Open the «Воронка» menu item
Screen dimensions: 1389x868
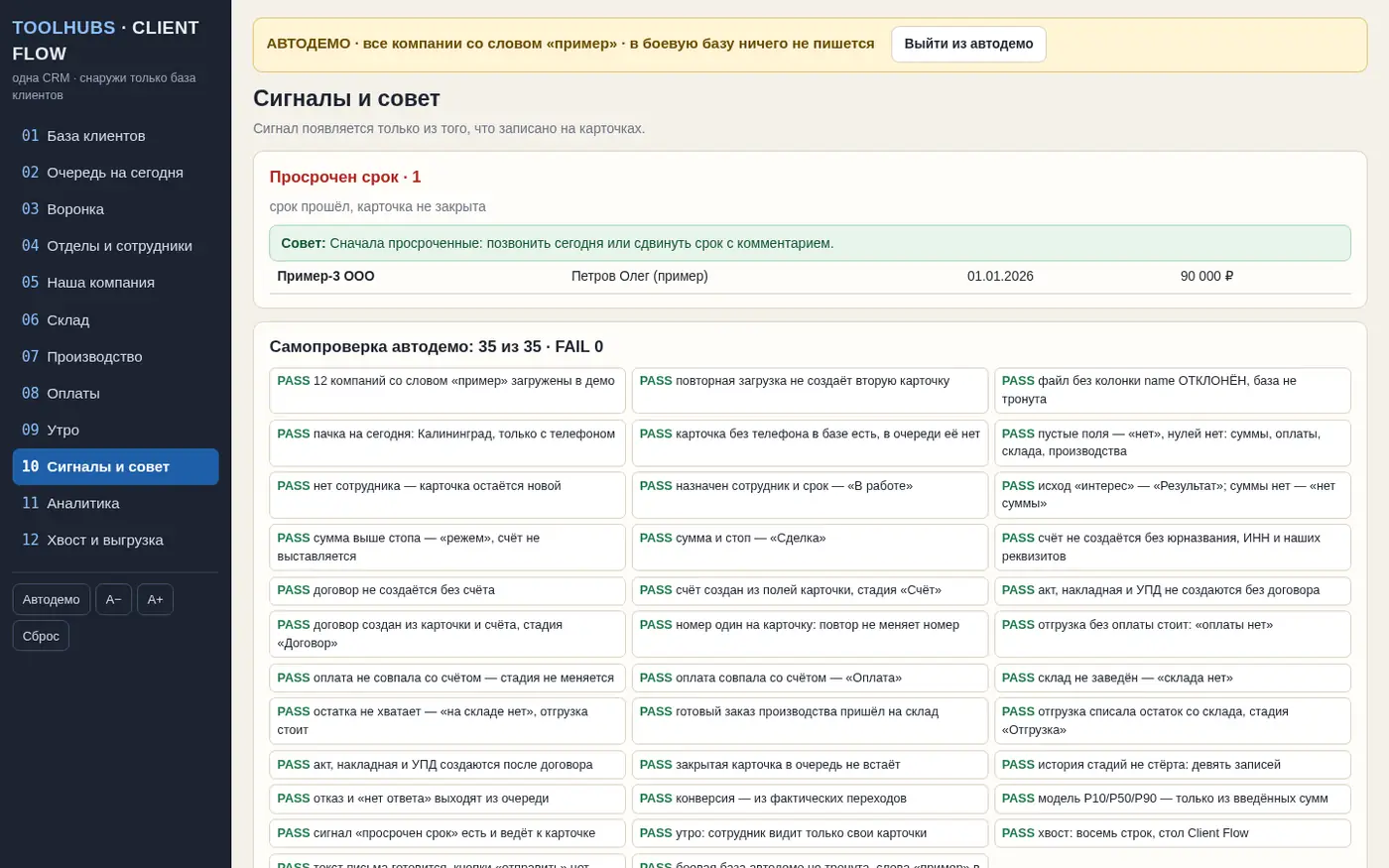115,209
